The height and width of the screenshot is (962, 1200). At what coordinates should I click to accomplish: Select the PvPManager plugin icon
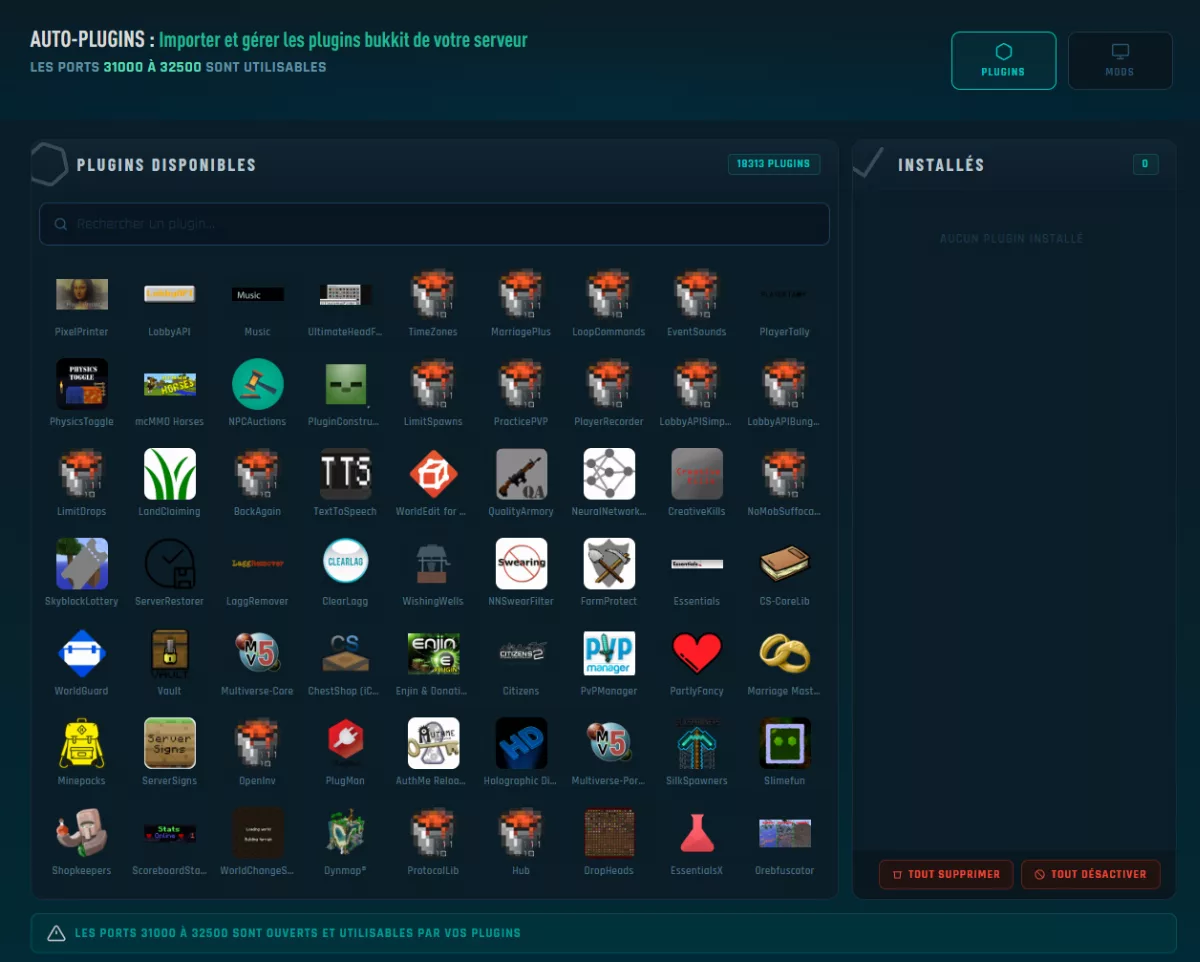click(x=610, y=654)
